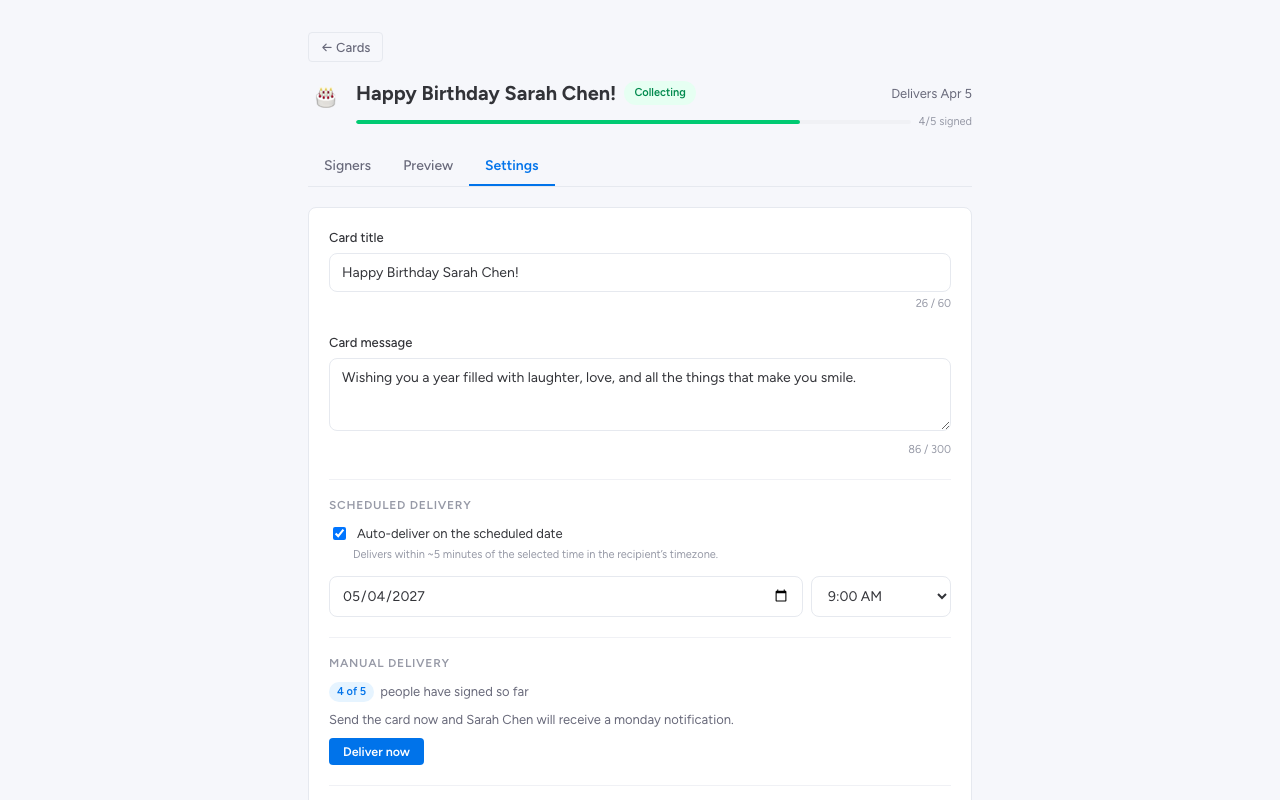The width and height of the screenshot is (1280, 800).
Task: Click the 'Delivers within ~5 minutes' hint text
Action: click(535, 554)
